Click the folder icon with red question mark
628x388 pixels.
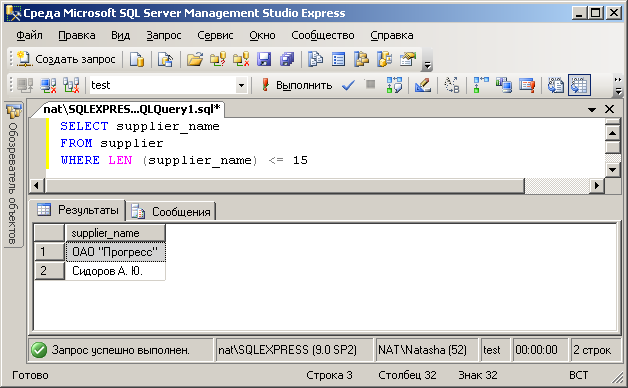(218, 59)
